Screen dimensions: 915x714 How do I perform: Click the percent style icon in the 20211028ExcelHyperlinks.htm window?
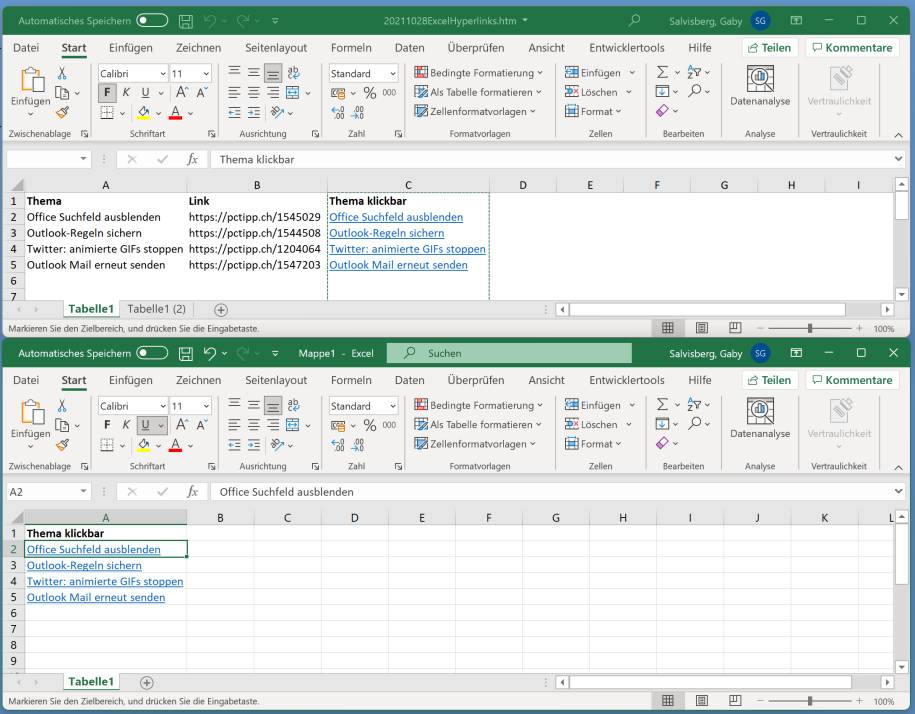coord(369,92)
